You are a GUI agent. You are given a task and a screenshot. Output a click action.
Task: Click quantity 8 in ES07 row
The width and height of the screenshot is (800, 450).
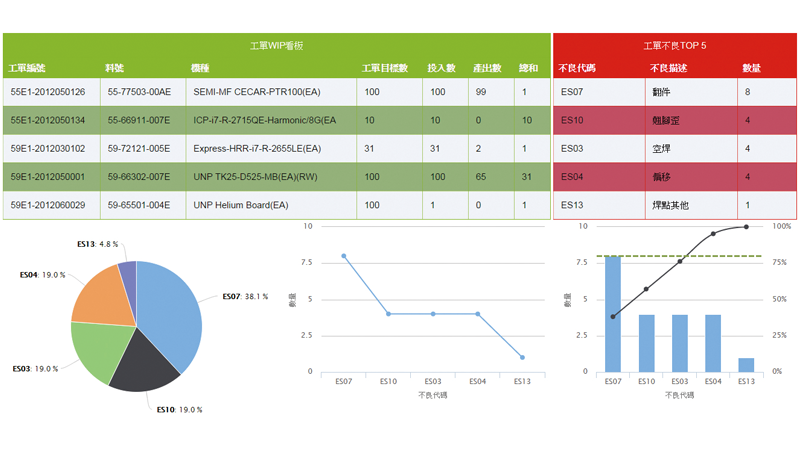[x=747, y=92]
